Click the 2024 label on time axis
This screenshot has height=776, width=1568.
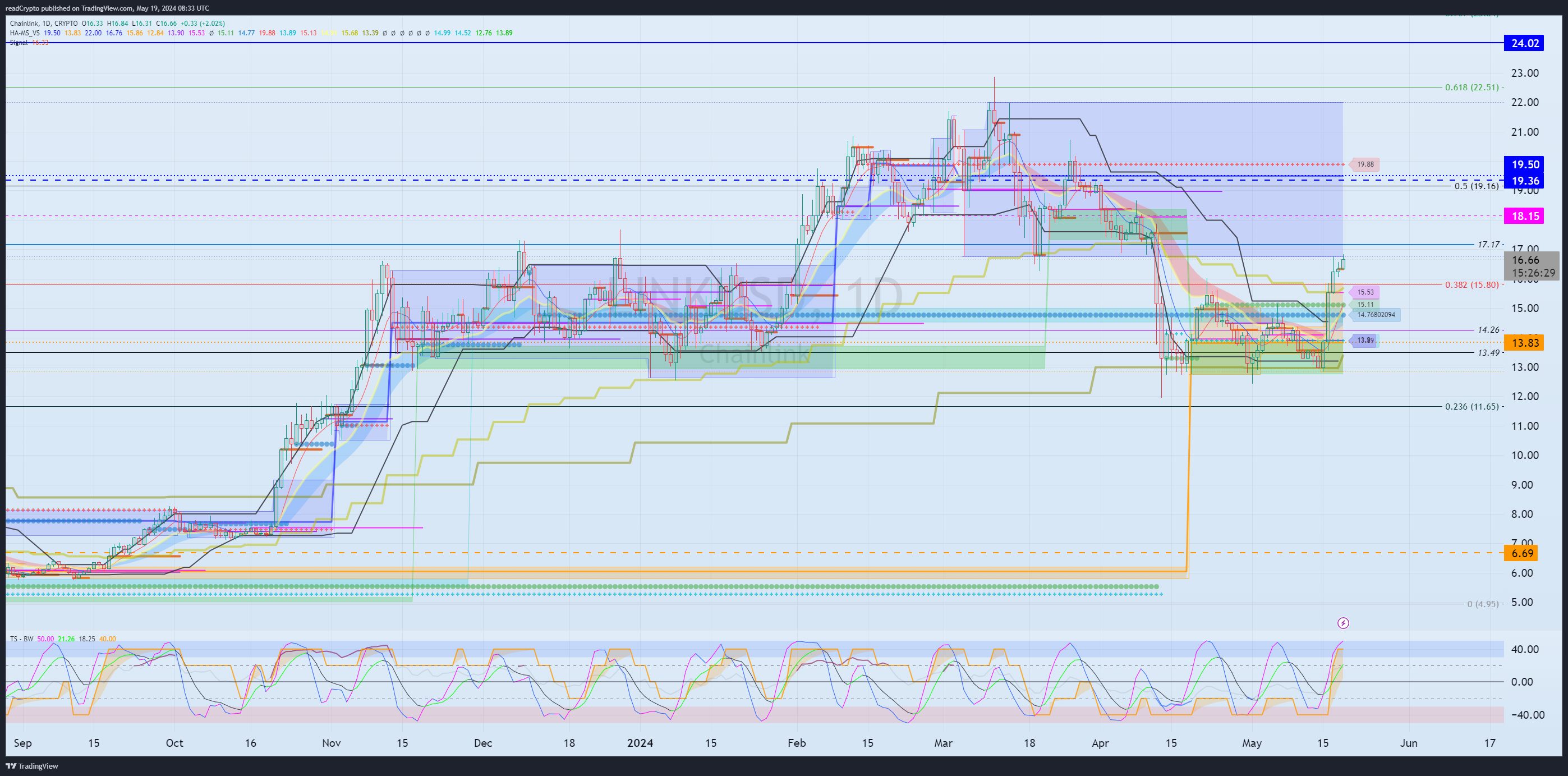pyautogui.click(x=640, y=742)
